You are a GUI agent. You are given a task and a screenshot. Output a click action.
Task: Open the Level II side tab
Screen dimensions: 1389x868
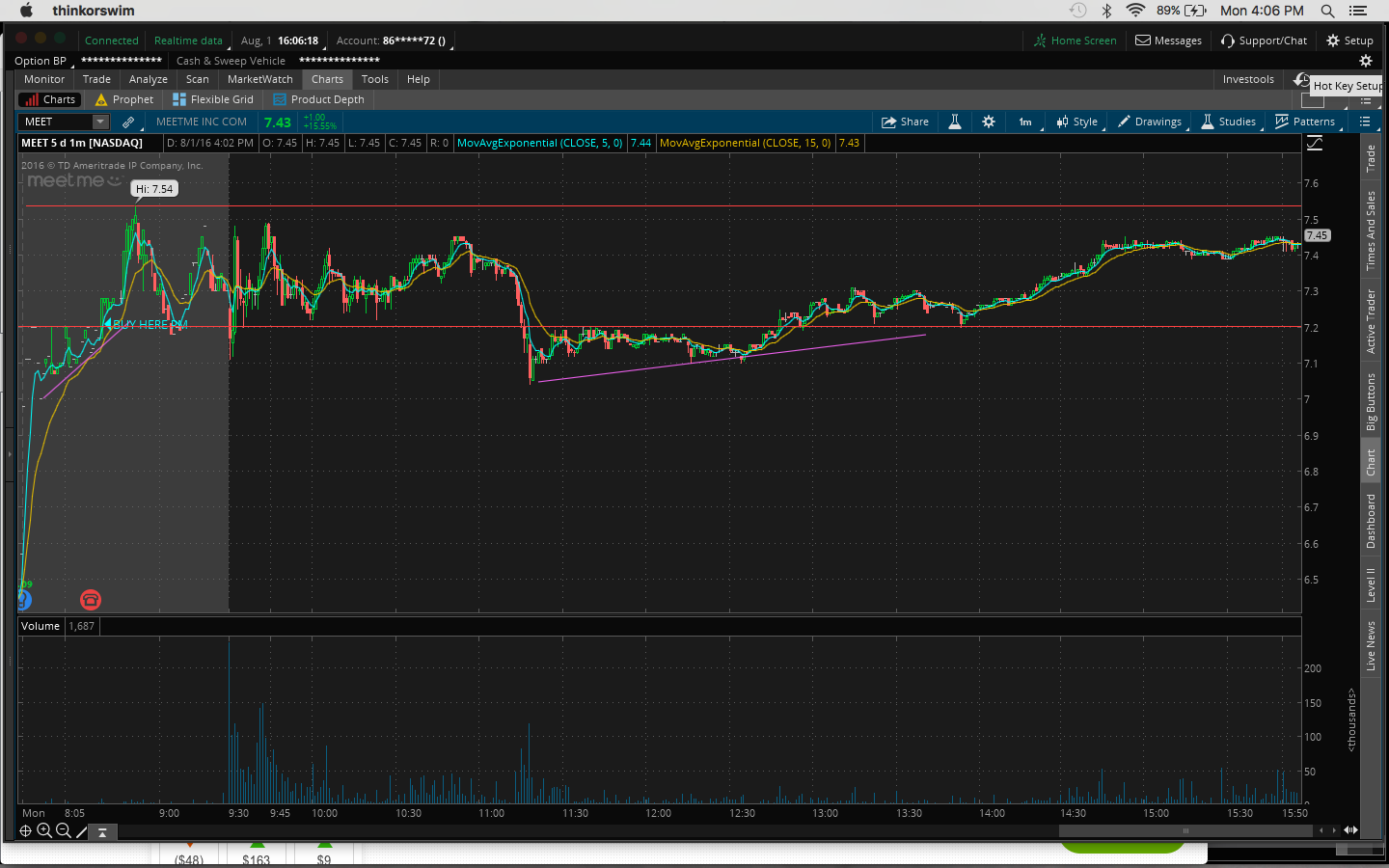click(1371, 584)
